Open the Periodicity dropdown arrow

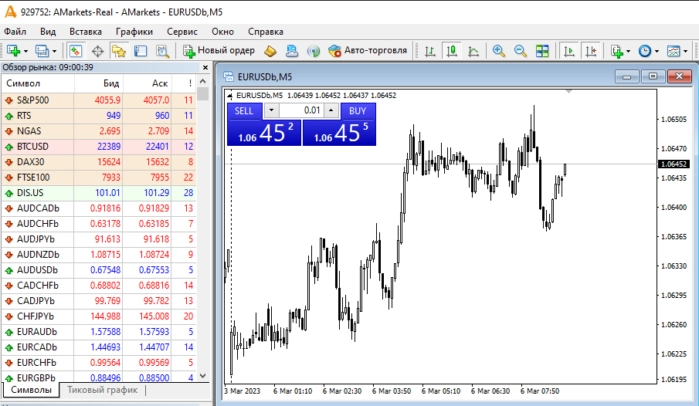[657, 51]
